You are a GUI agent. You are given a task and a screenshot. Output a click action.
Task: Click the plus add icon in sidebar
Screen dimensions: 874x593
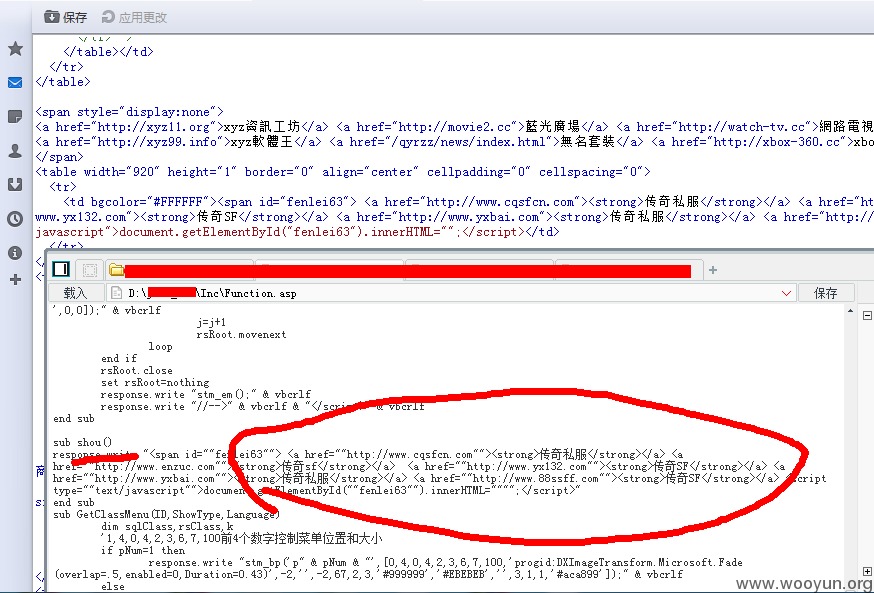(x=15, y=279)
